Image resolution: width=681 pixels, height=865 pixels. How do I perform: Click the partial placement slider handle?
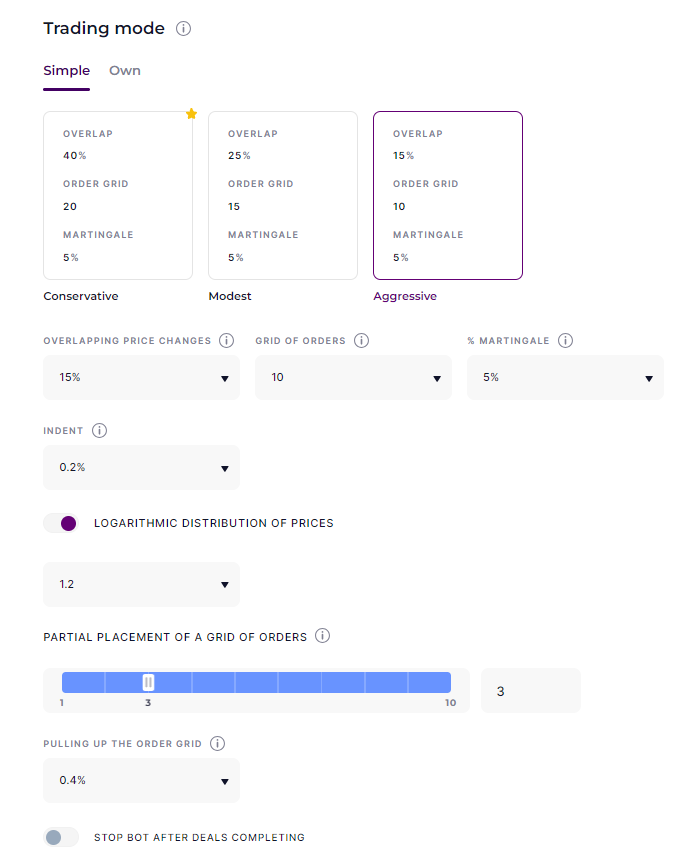148,682
